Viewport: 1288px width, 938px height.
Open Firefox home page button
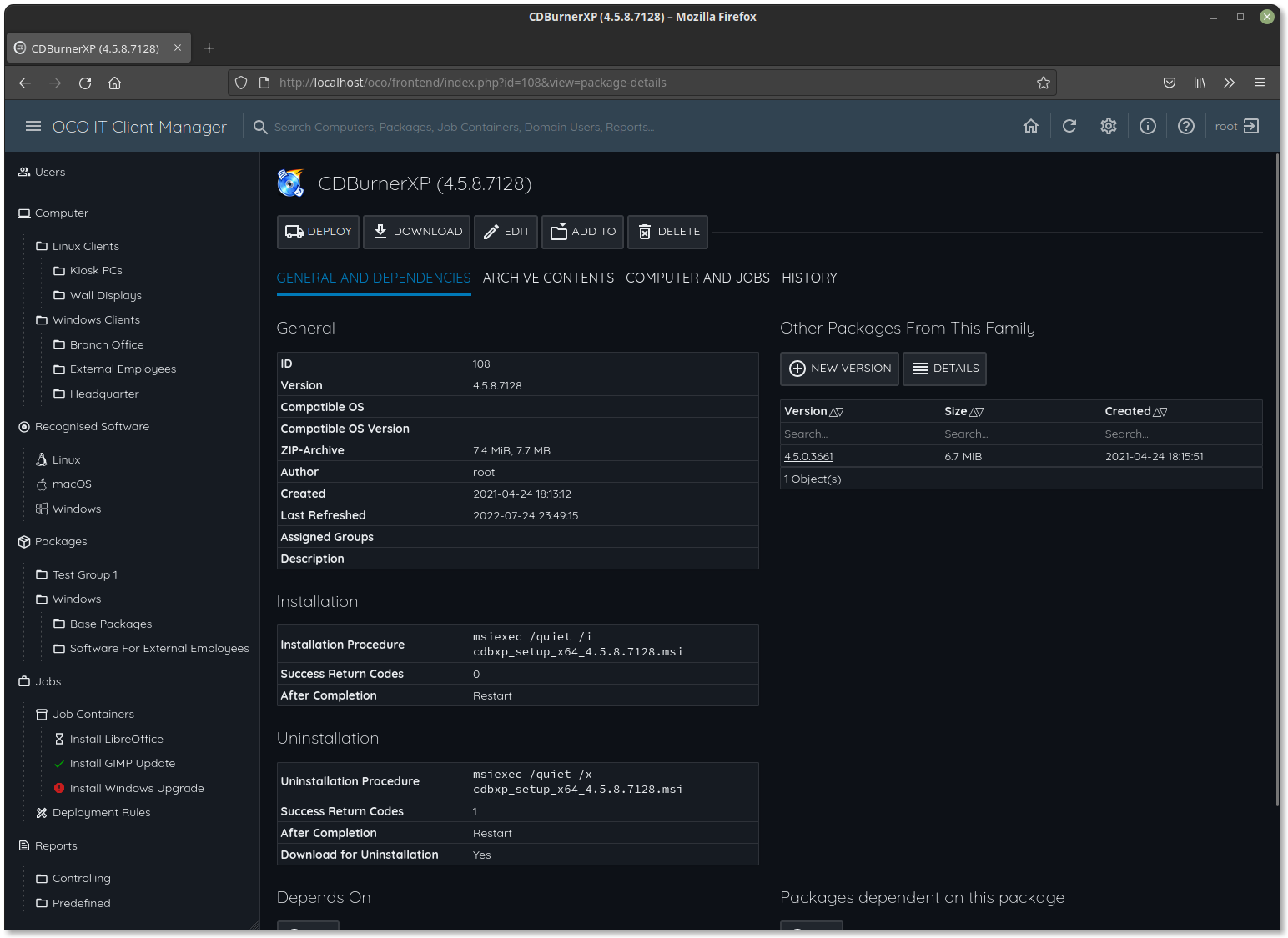(115, 83)
